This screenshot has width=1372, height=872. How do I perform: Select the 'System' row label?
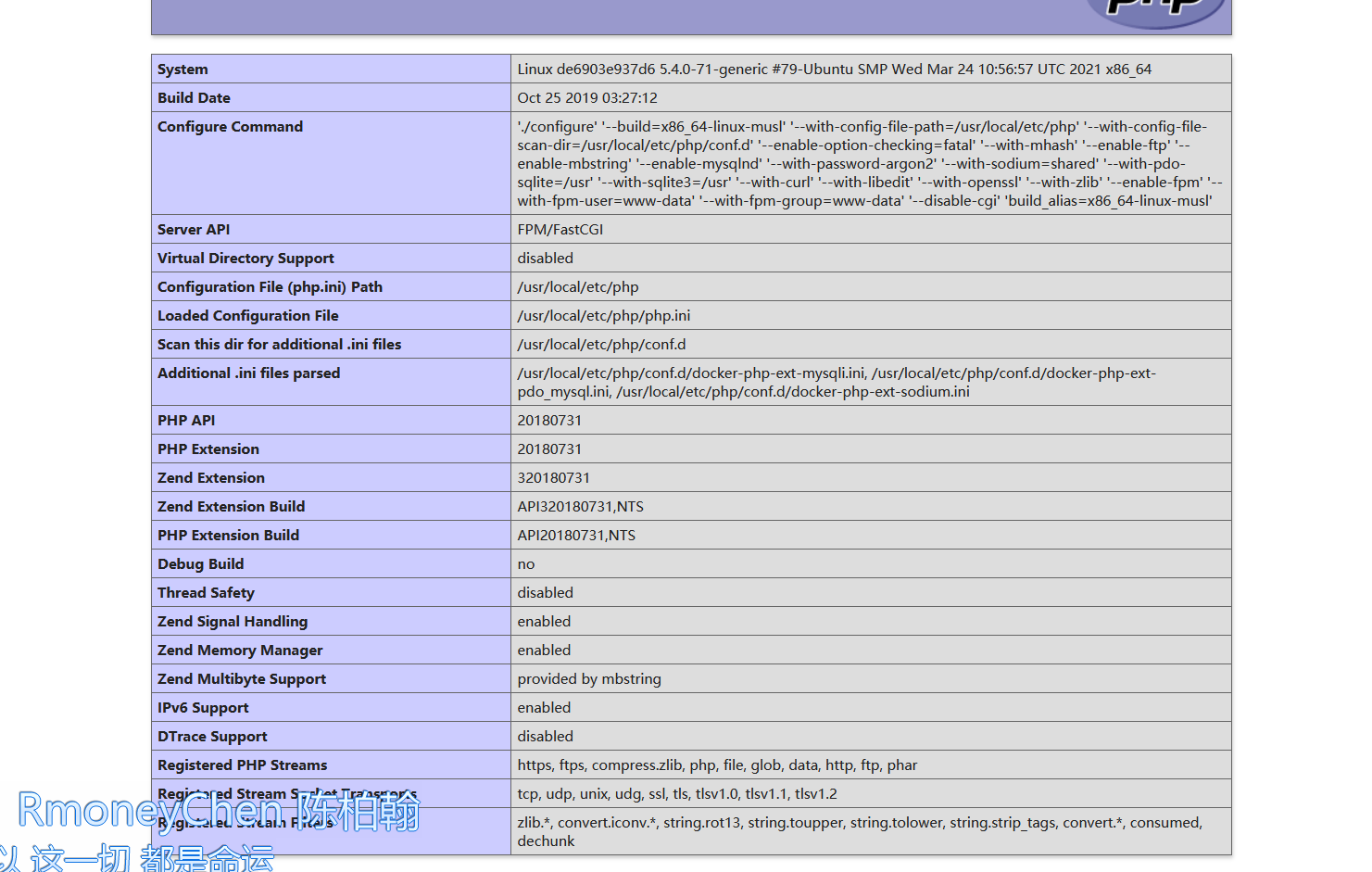pos(183,70)
